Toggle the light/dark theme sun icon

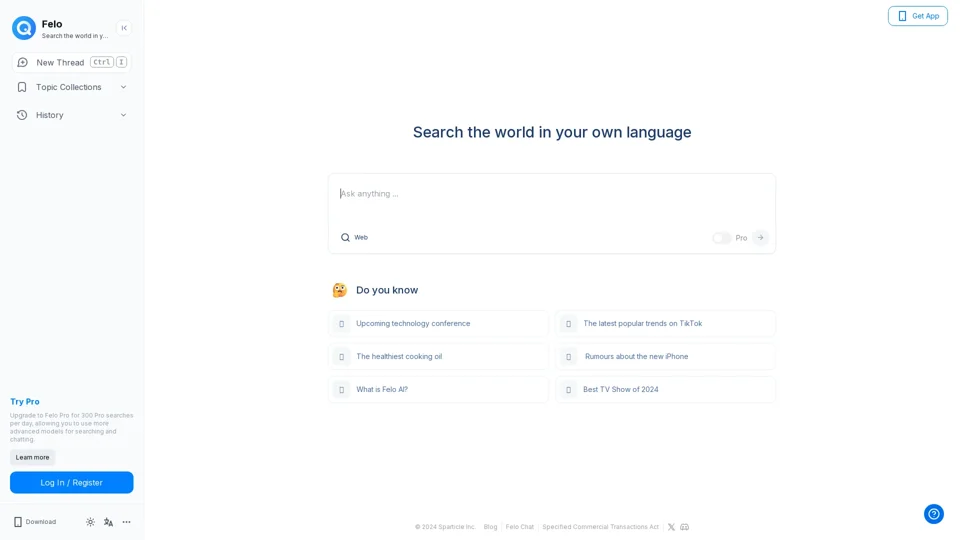(90, 522)
